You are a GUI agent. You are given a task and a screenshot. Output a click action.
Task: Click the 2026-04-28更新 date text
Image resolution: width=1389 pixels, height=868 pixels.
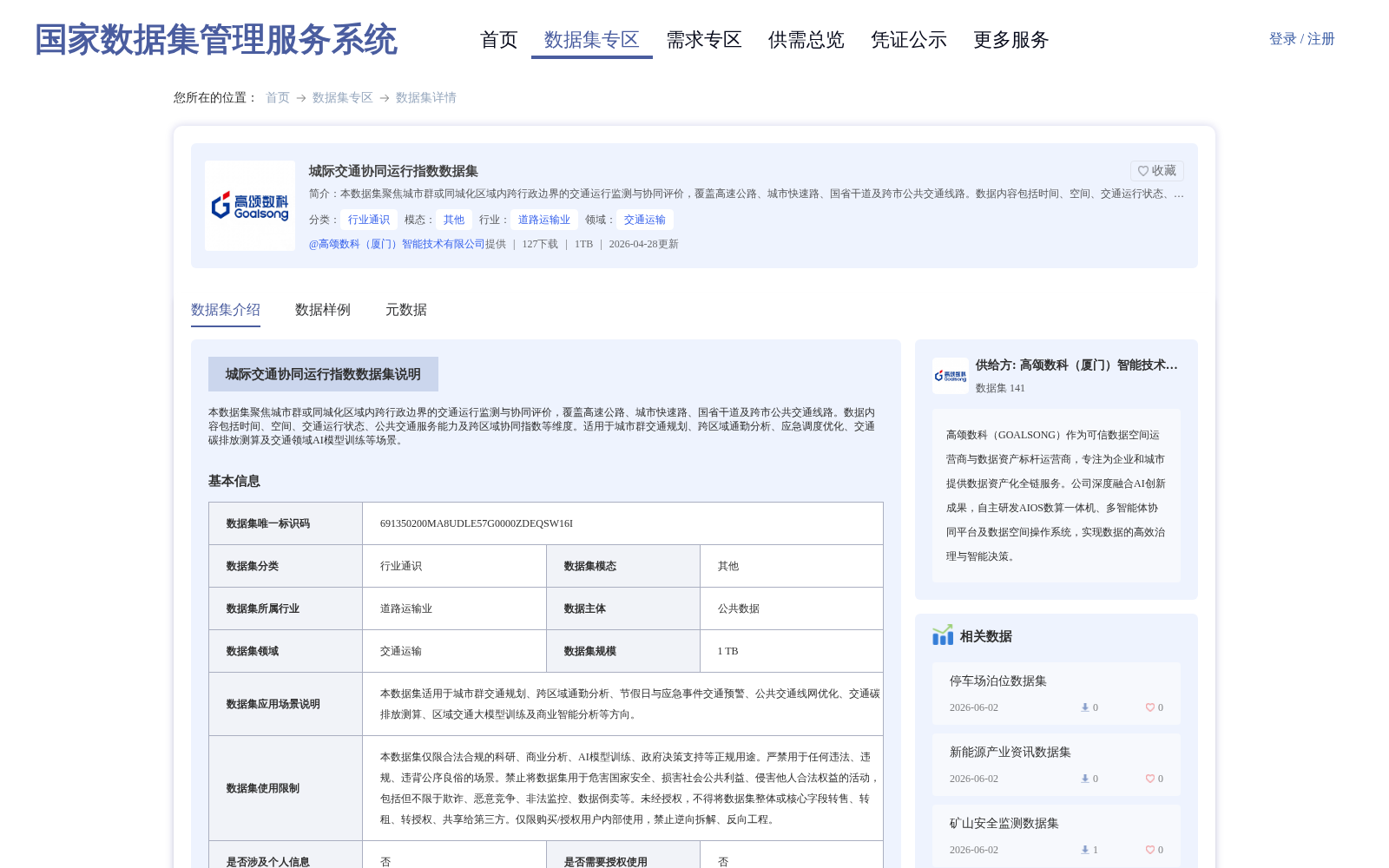tap(643, 244)
